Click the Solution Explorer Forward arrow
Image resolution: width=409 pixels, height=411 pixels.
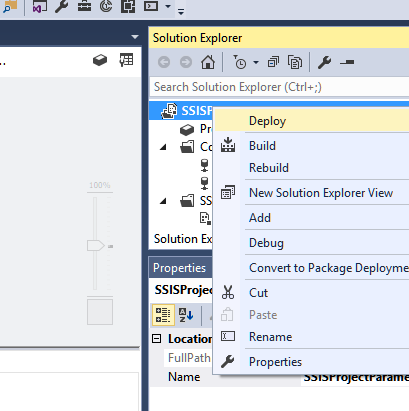click(186, 62)
